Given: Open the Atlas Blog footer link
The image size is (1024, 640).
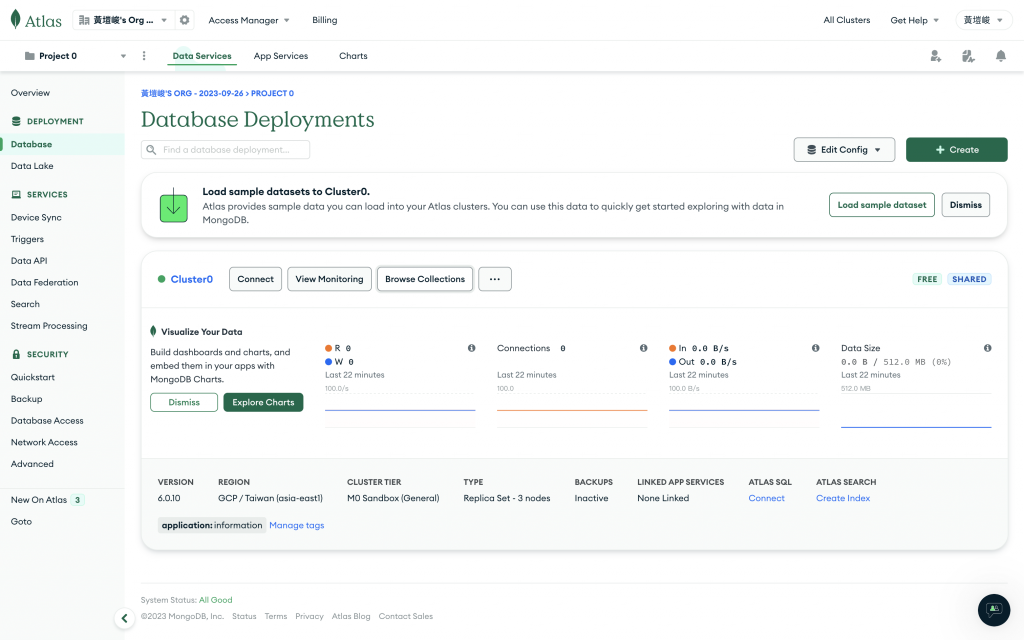Looking at the screenshot, I should pyautogui.click(x=351, y=616).
